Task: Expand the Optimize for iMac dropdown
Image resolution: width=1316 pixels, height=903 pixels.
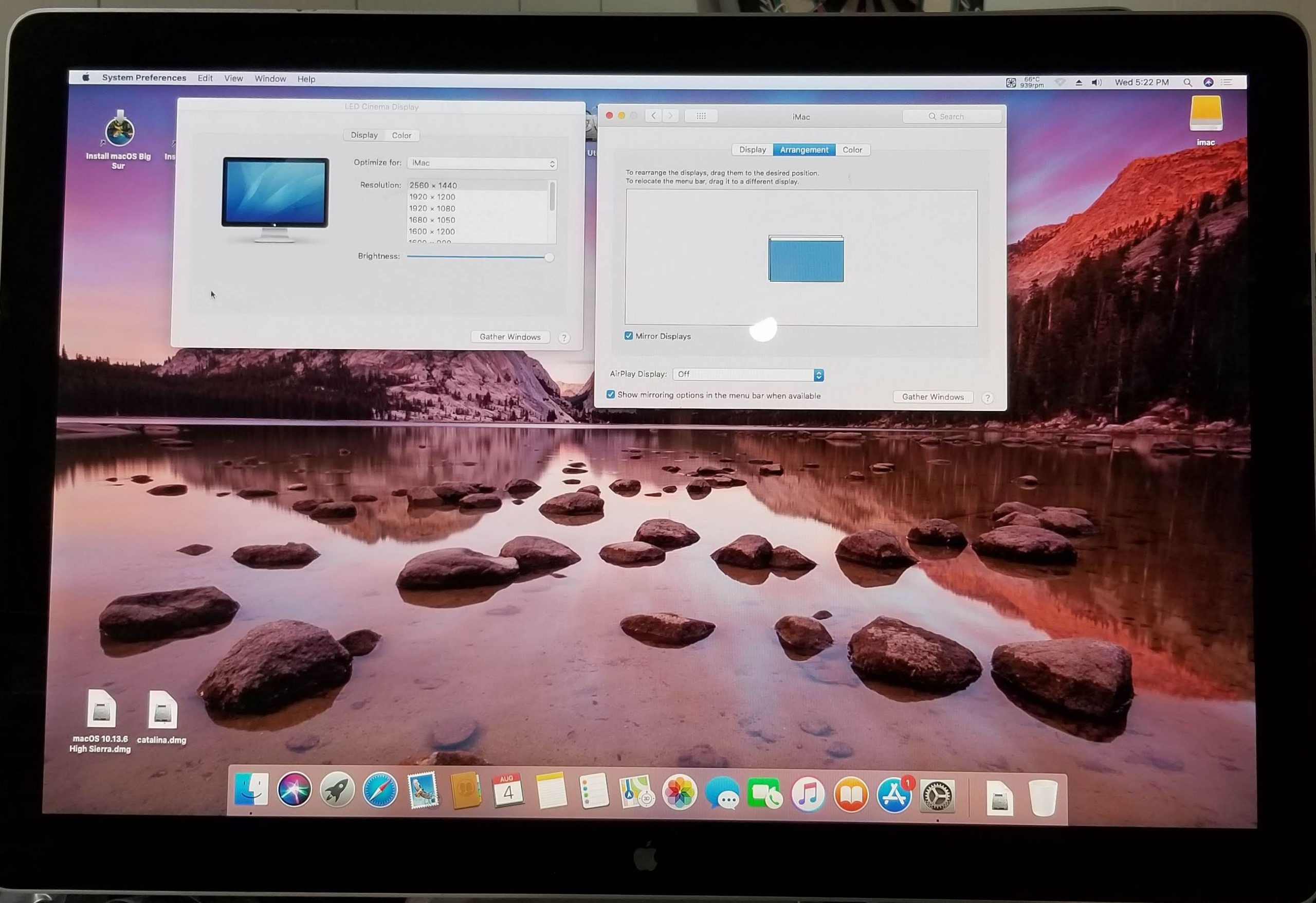Action: point(482,163)
